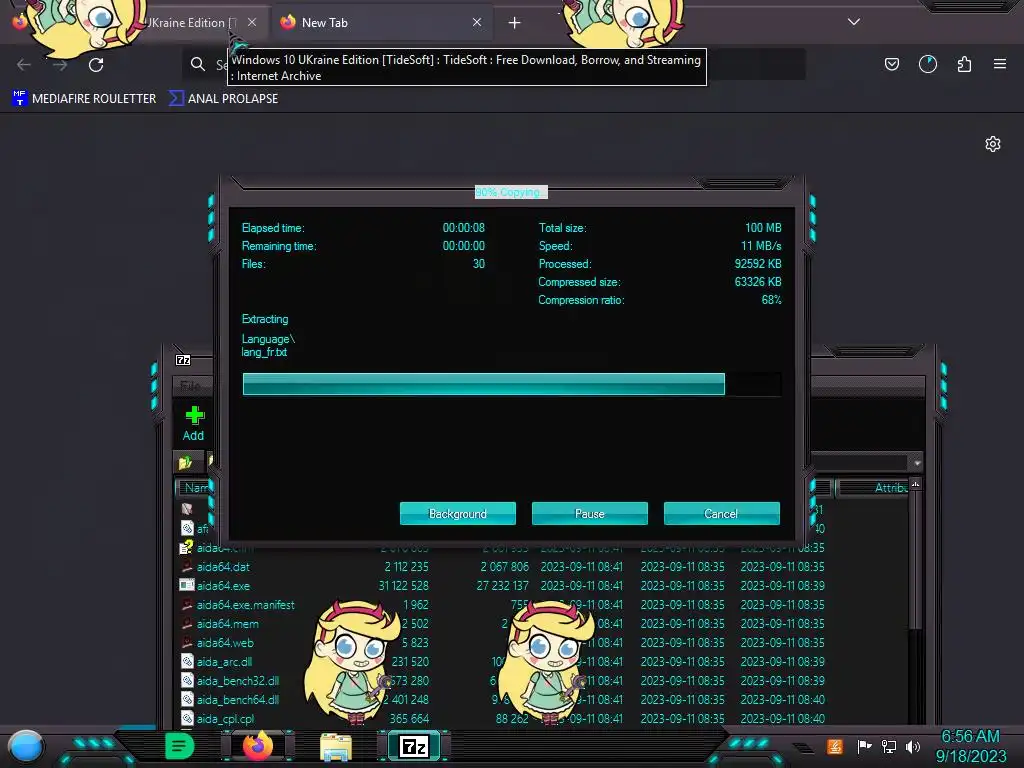
Task: Pause the extraction
Action: (590, 513)
